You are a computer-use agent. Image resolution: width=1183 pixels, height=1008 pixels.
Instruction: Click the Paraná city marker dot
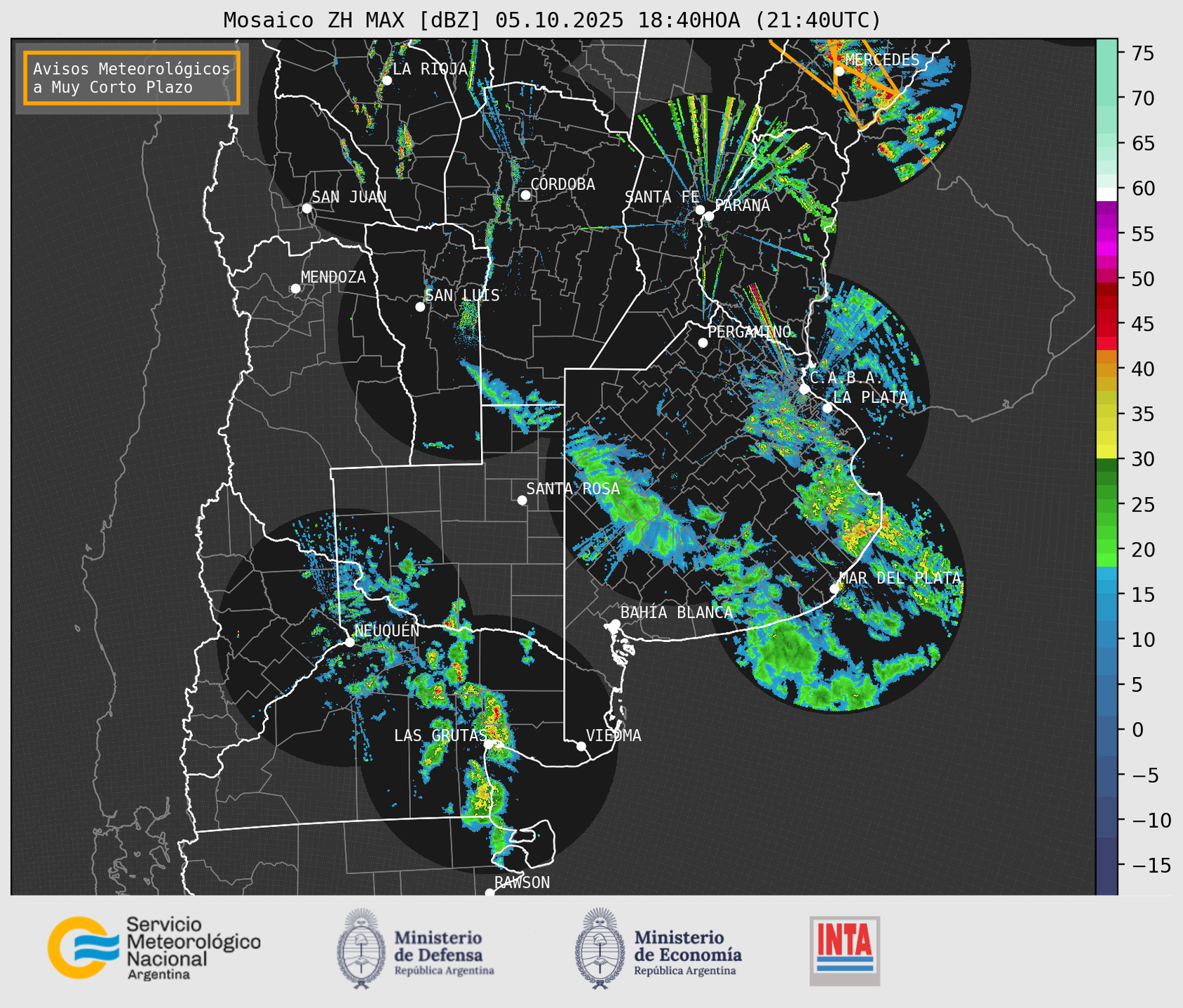(709, 216)
